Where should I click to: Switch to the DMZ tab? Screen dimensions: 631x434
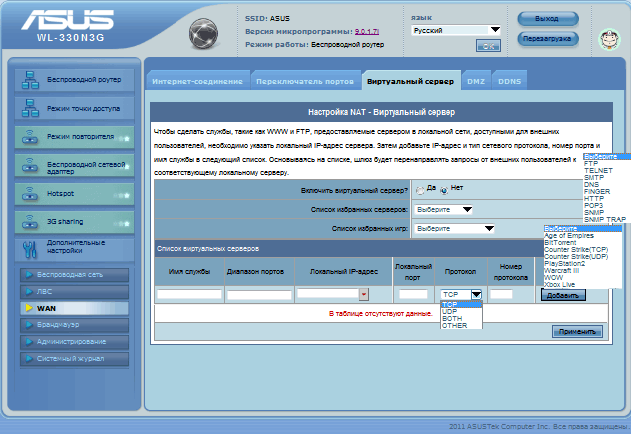tap(475, 81)
